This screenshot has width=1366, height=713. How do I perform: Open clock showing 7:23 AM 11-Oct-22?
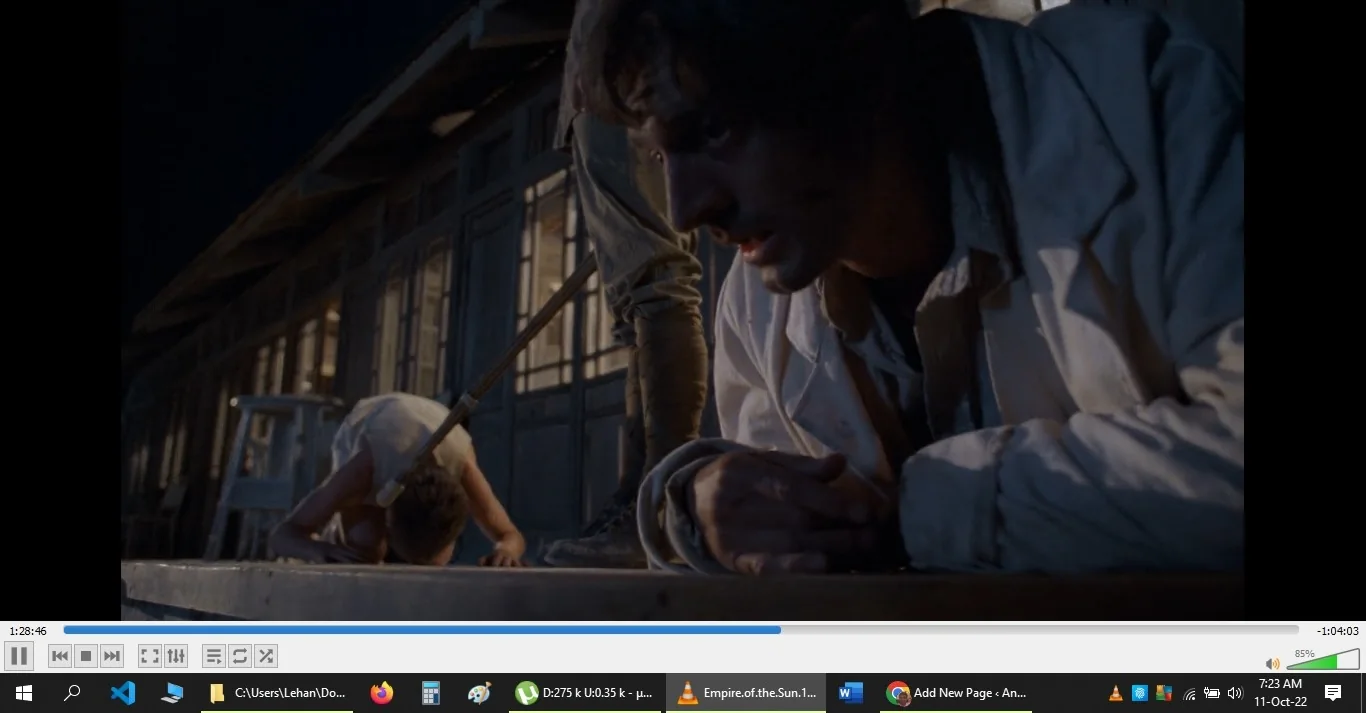pyautogui.click(x=1281, y=693)
